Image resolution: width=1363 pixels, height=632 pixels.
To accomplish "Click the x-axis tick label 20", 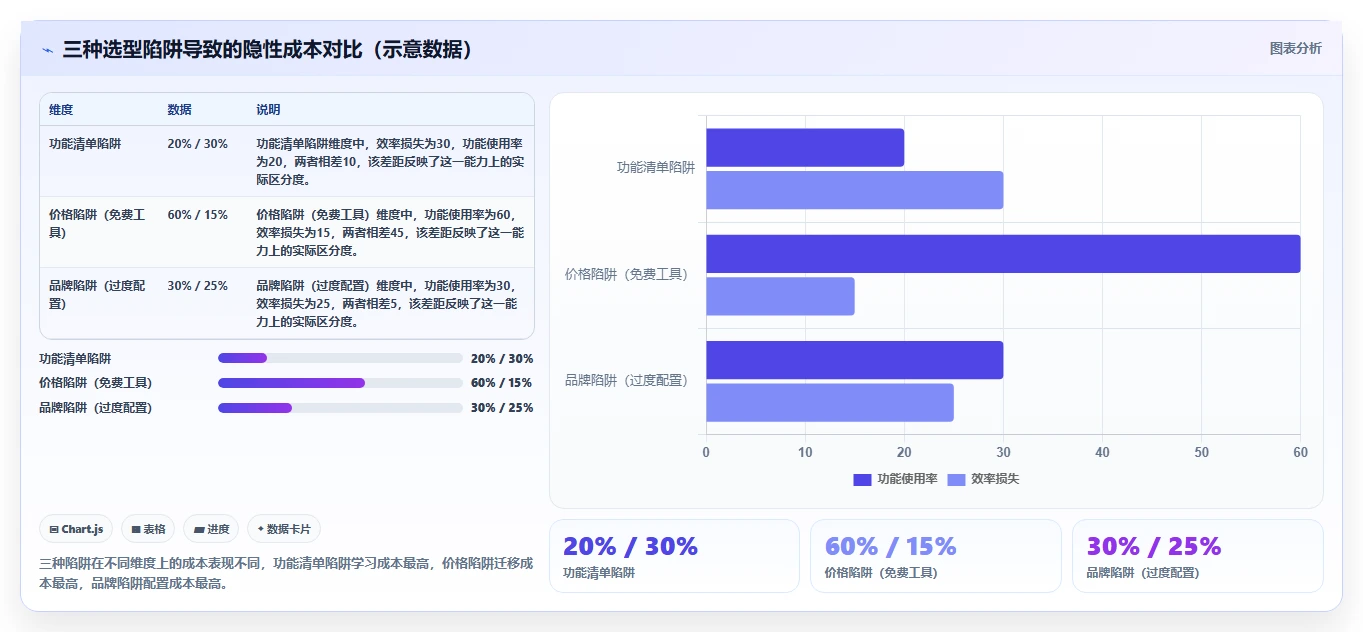I will pos(904,452).
